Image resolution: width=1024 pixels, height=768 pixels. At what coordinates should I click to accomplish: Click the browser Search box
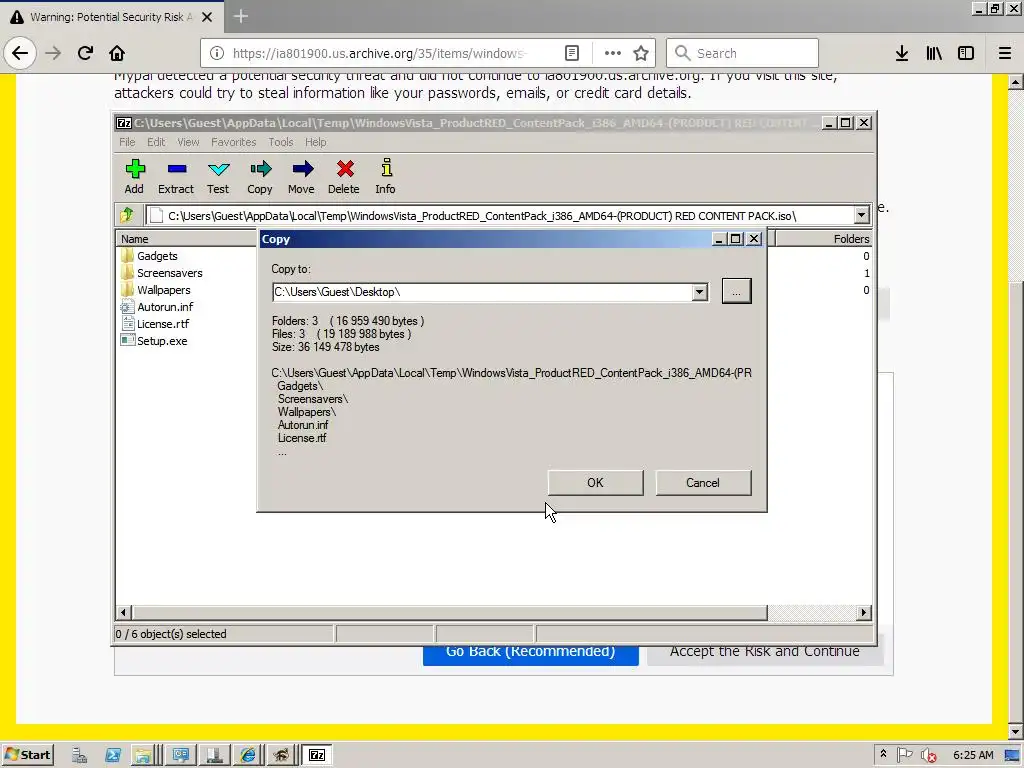tap(742, 53)
